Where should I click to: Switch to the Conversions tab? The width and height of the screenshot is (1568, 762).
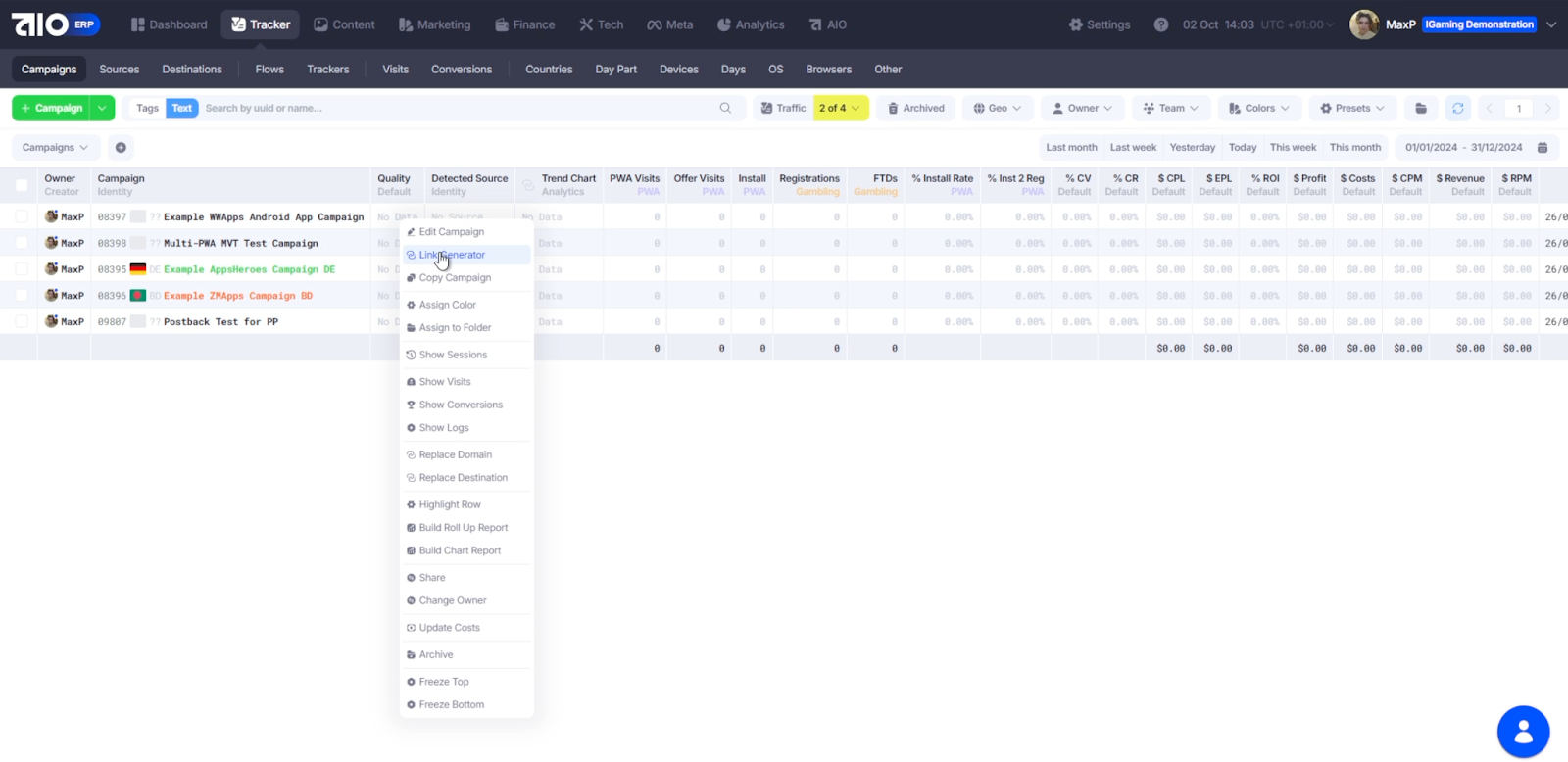[x=462, y=70]
